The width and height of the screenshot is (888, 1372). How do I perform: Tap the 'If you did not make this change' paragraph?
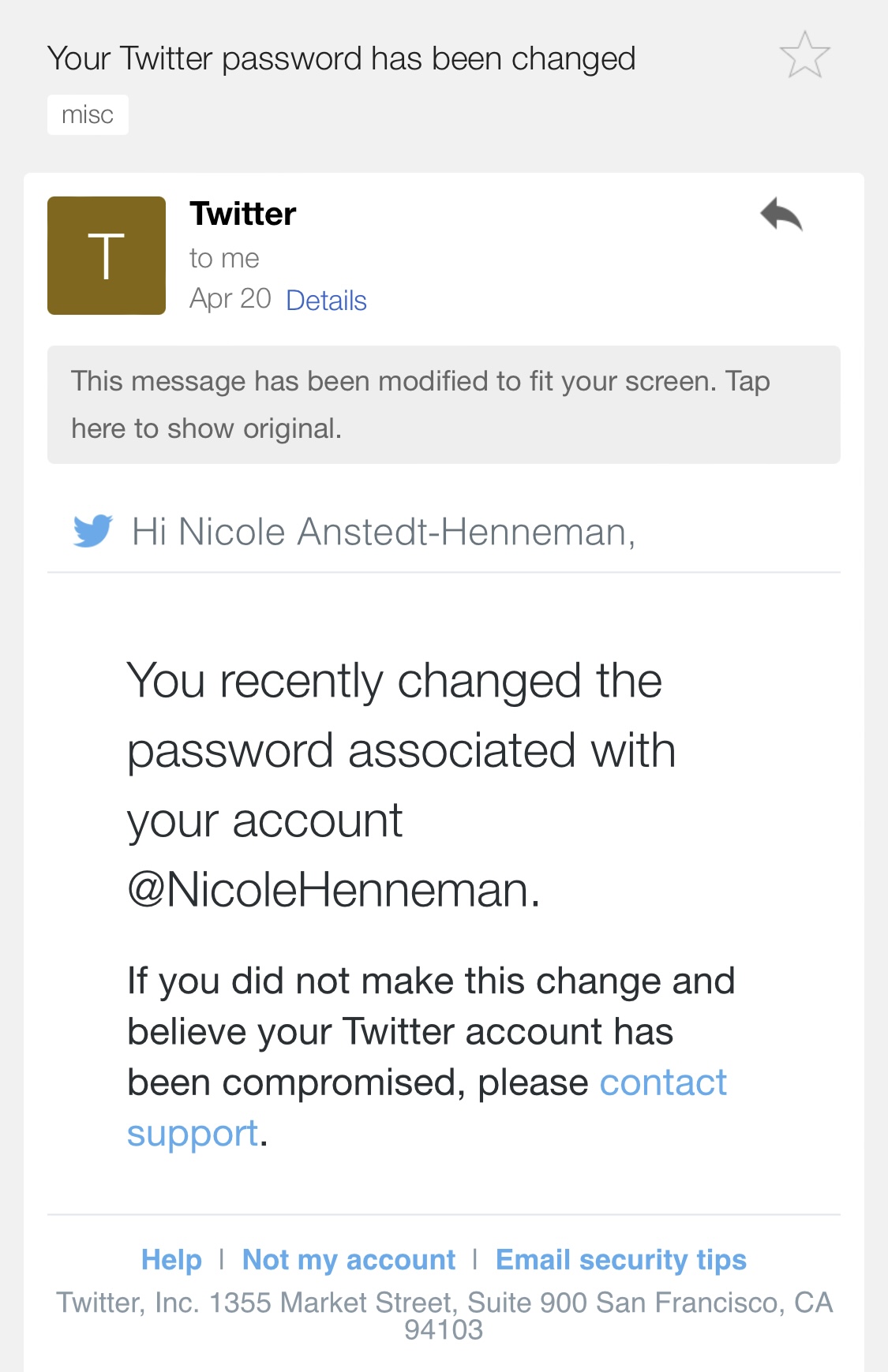tap(430, 1032)
